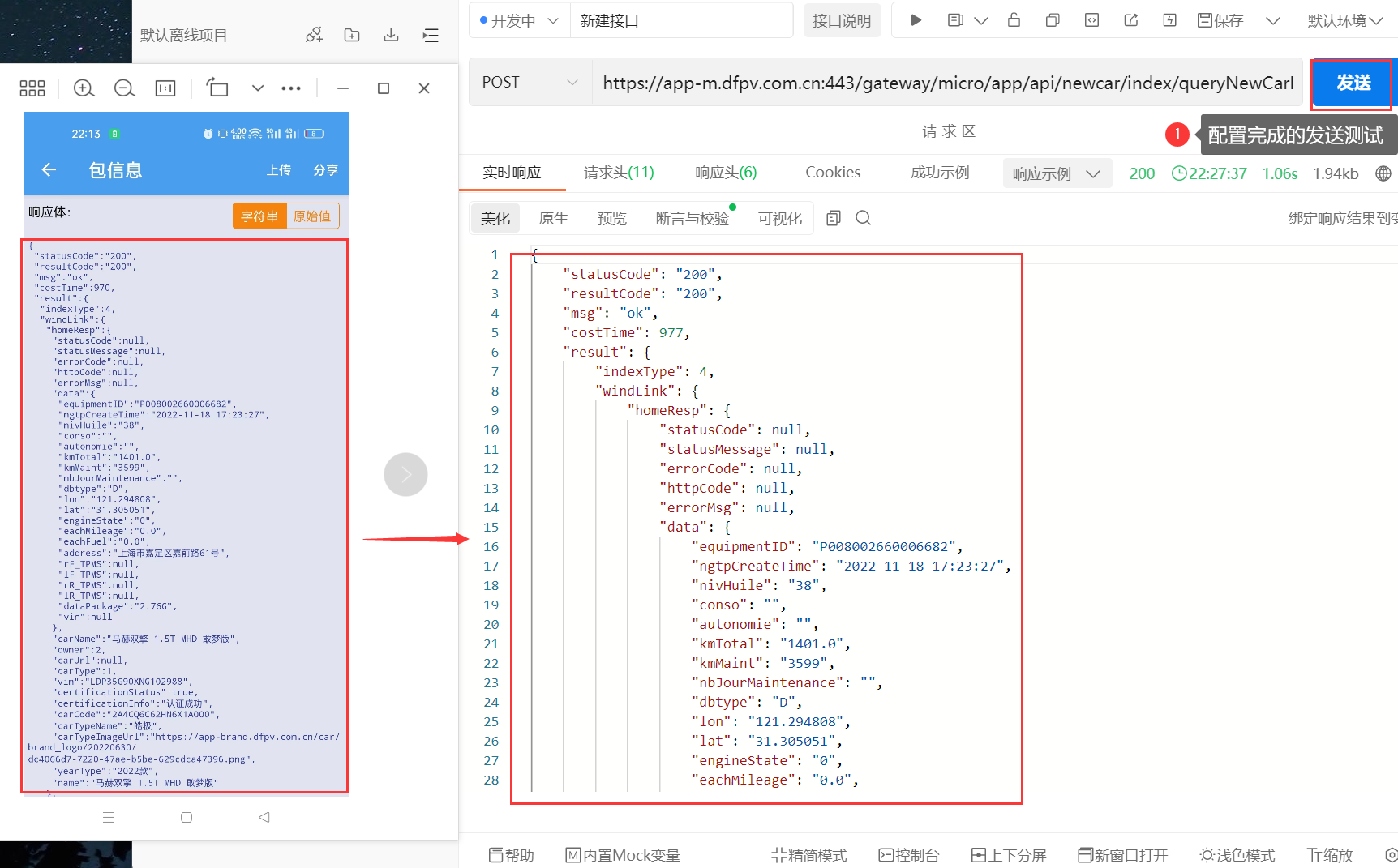This screenshot has width=1398, height=868.
Task: Click the download/import icon beside 默认离线项目
Action: pos(391,35)
